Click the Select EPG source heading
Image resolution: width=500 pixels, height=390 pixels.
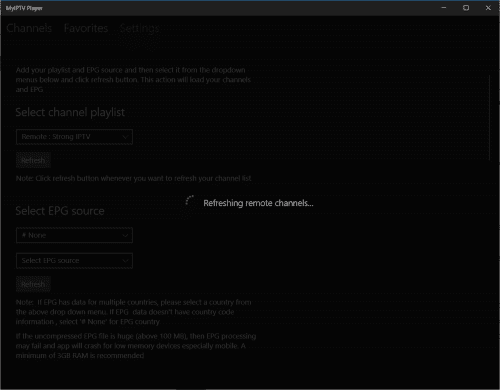60,211
